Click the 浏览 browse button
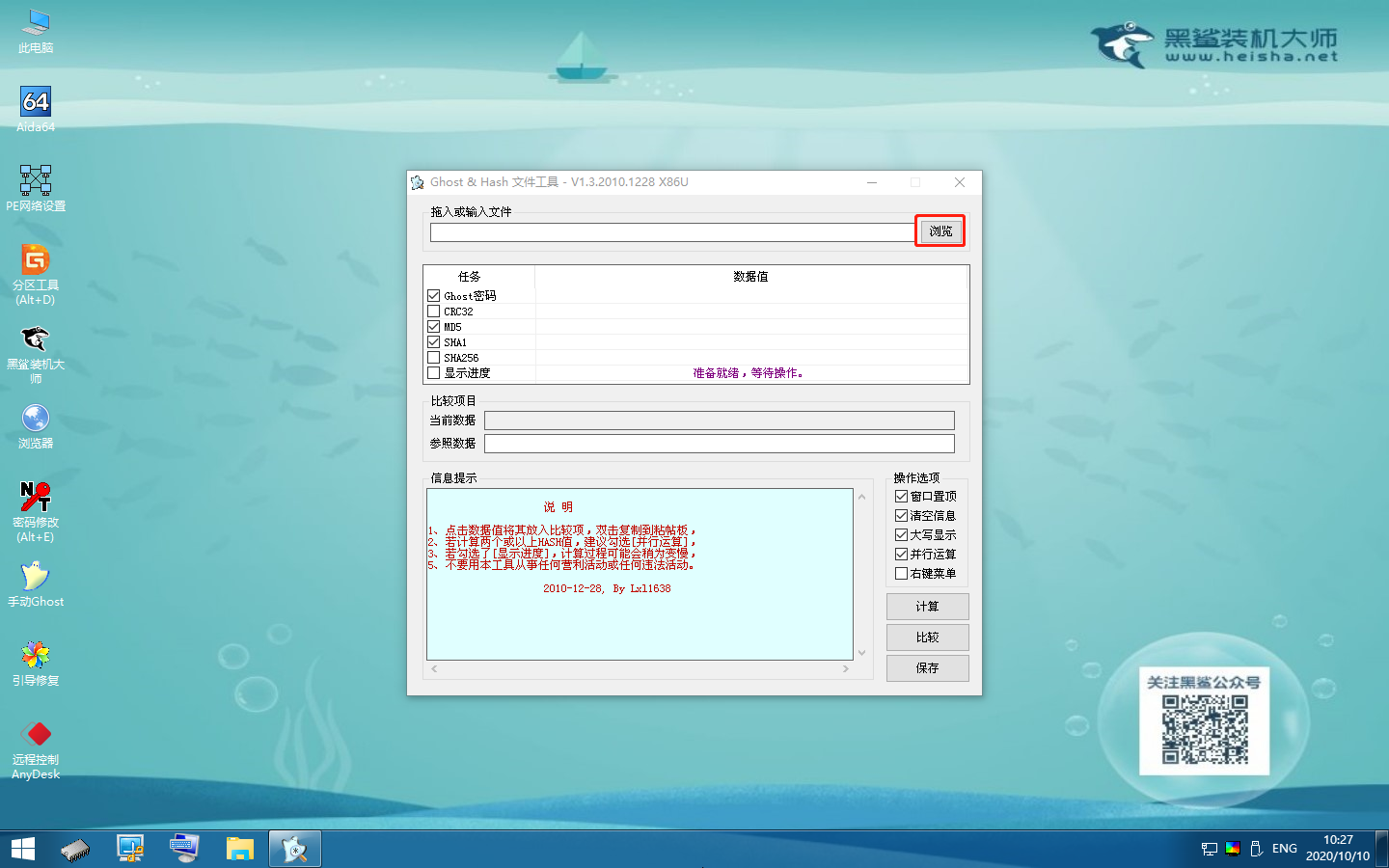Viewport: 1389px width, 868px height. 939,231
